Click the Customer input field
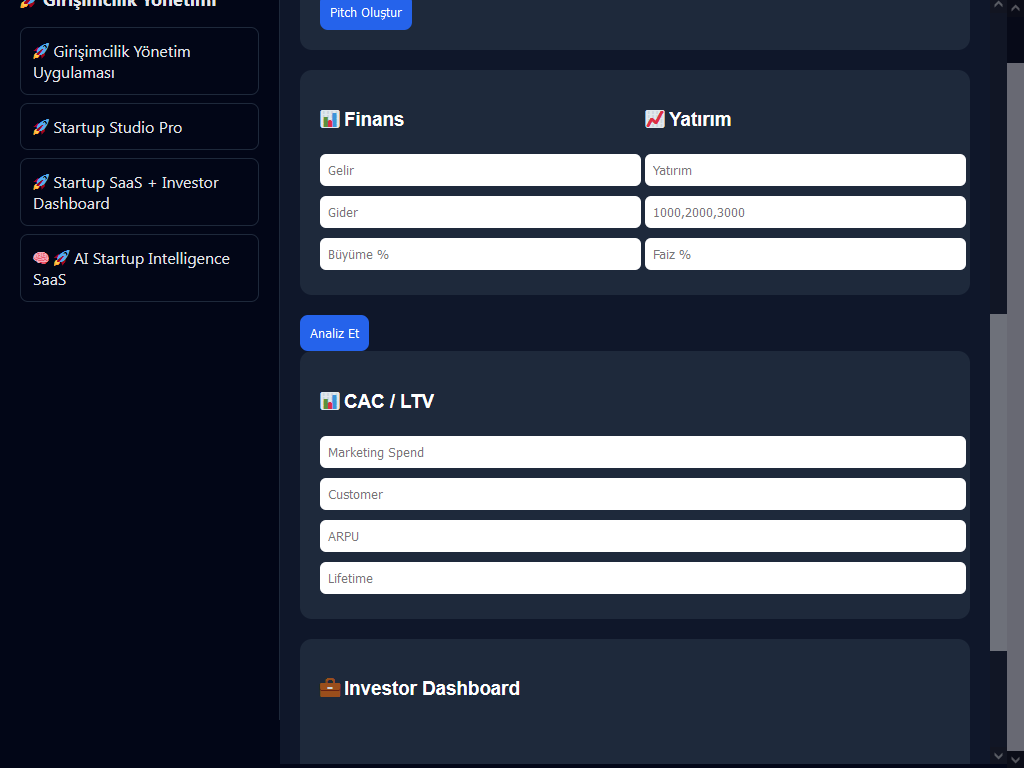 point(642,494)
